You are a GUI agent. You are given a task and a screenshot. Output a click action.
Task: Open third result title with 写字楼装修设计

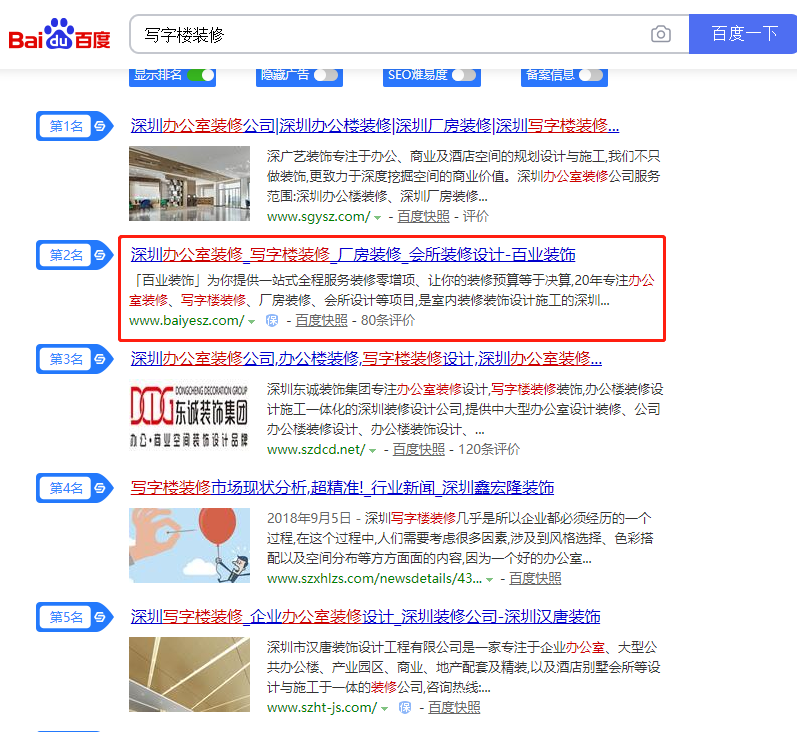pos(366,359)
